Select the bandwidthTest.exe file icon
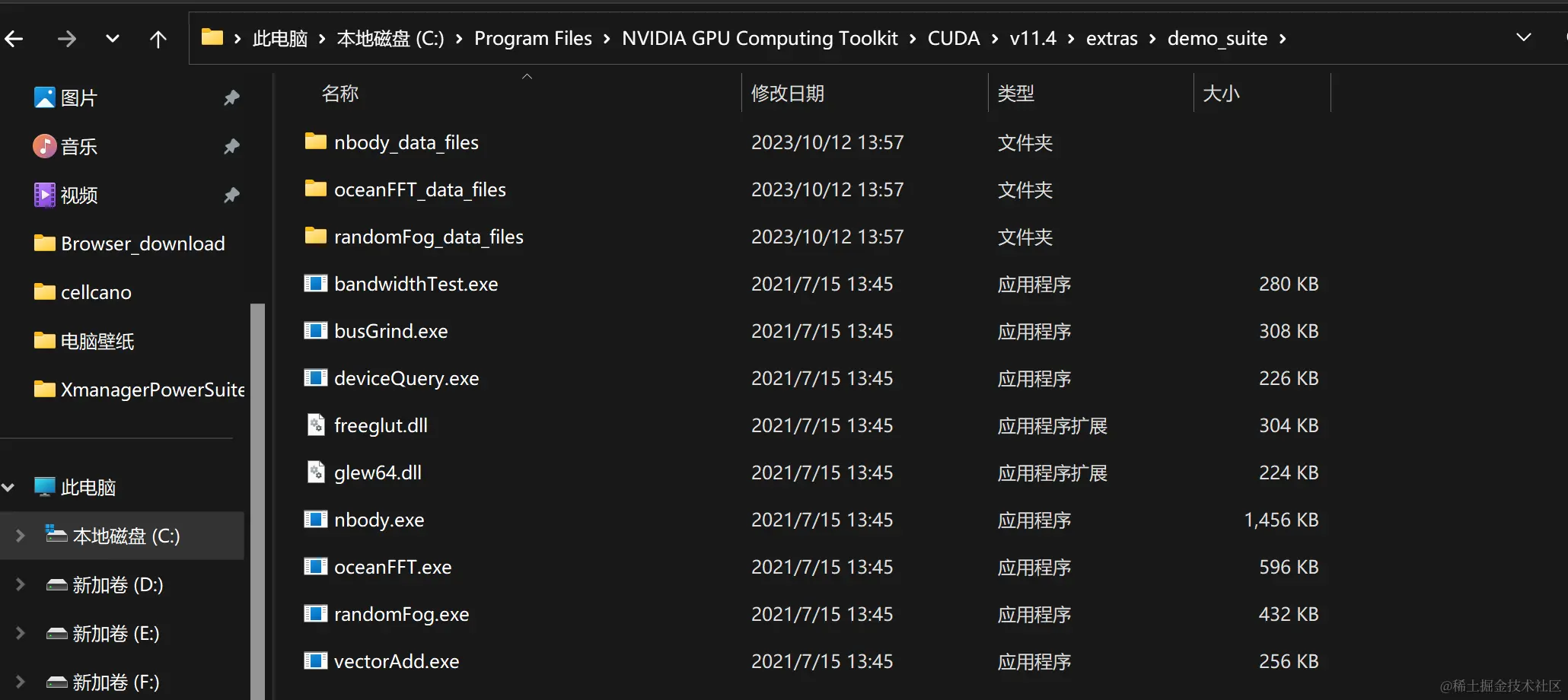The width and height of the screenshot is (1568, 700). [315, 284]
